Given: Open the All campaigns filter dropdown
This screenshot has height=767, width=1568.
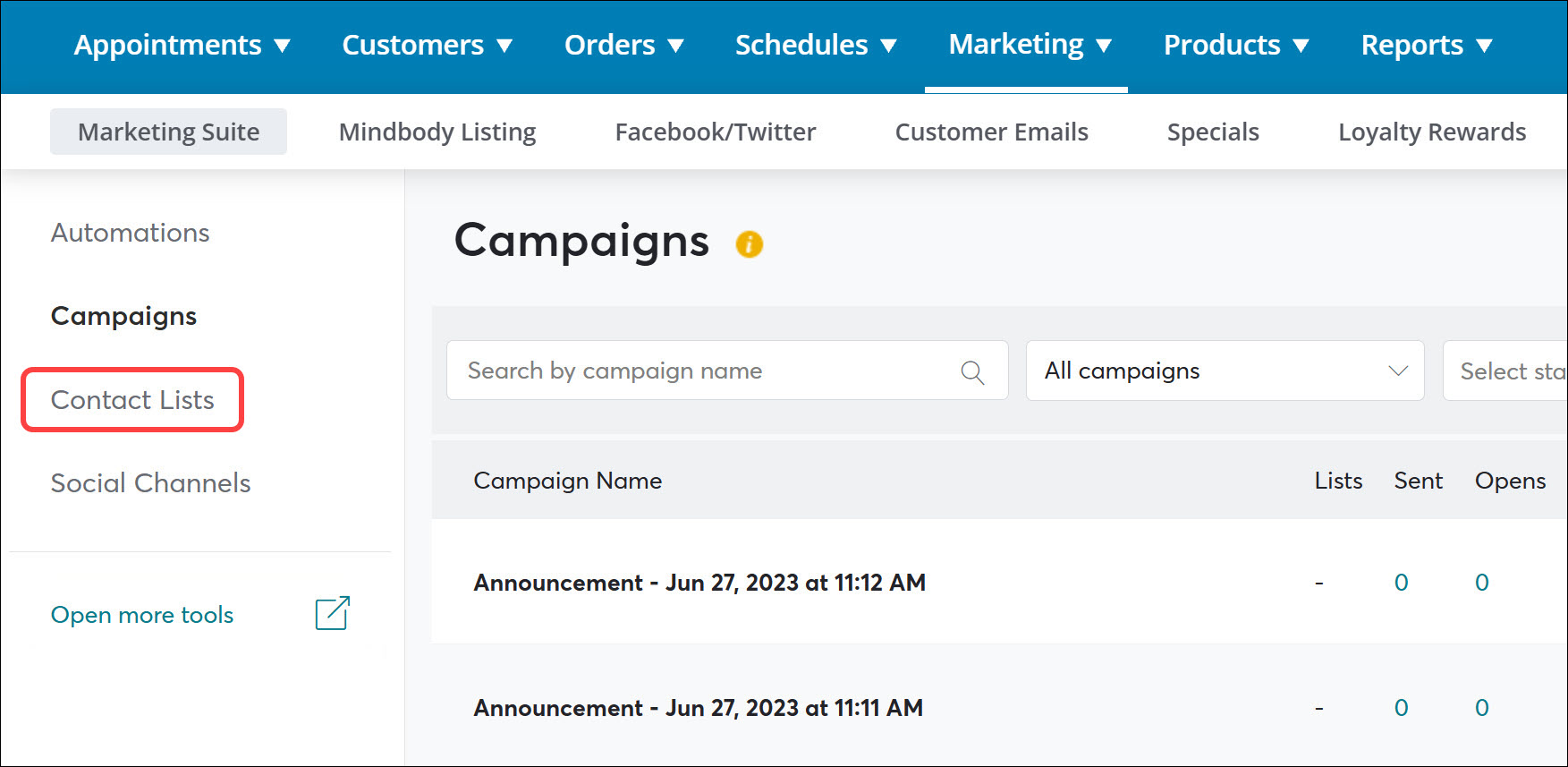Looking at the screenshot, I should (x=1224, y=371).
